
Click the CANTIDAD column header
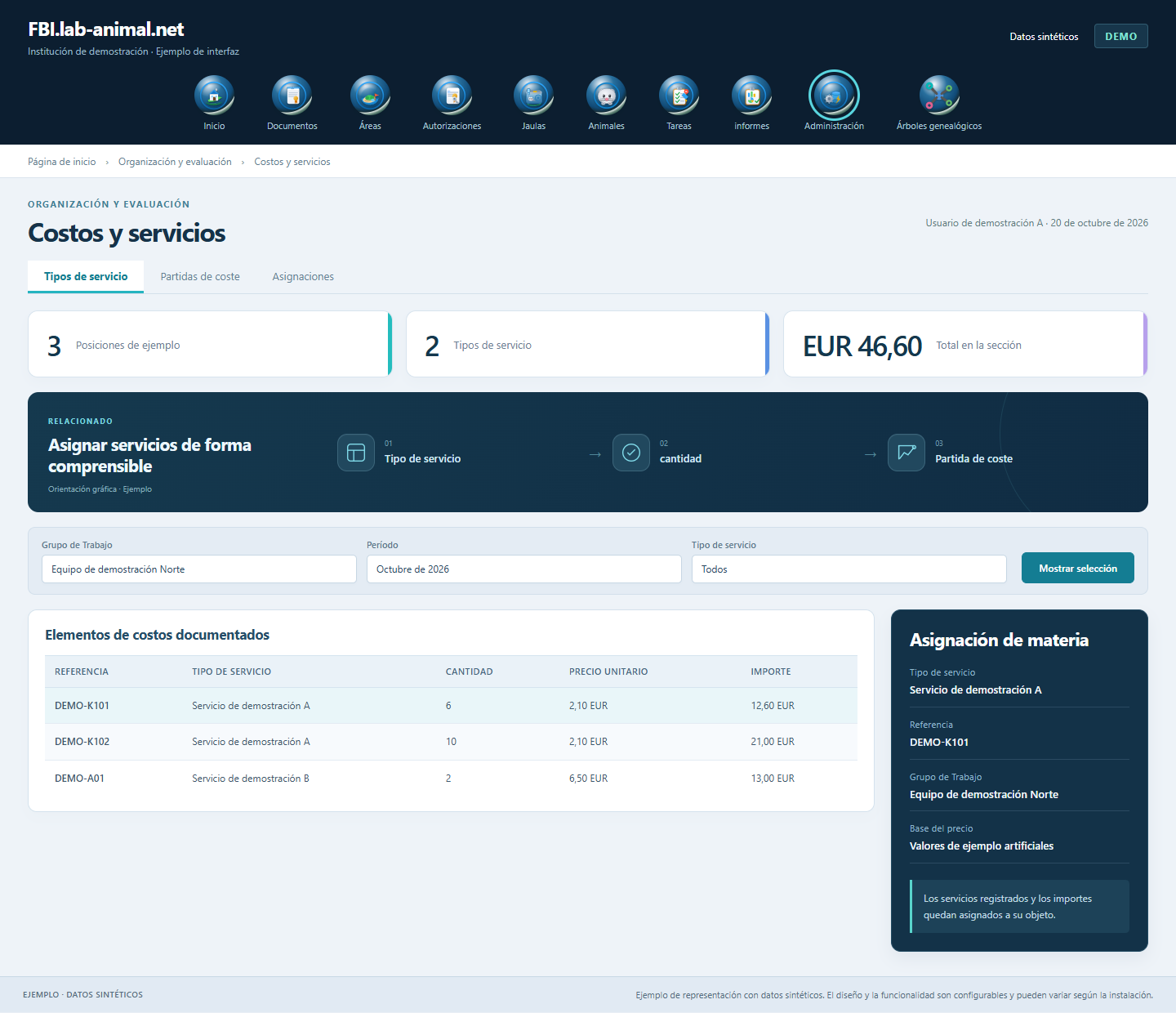pyautogui.click(x=470, y=672)
